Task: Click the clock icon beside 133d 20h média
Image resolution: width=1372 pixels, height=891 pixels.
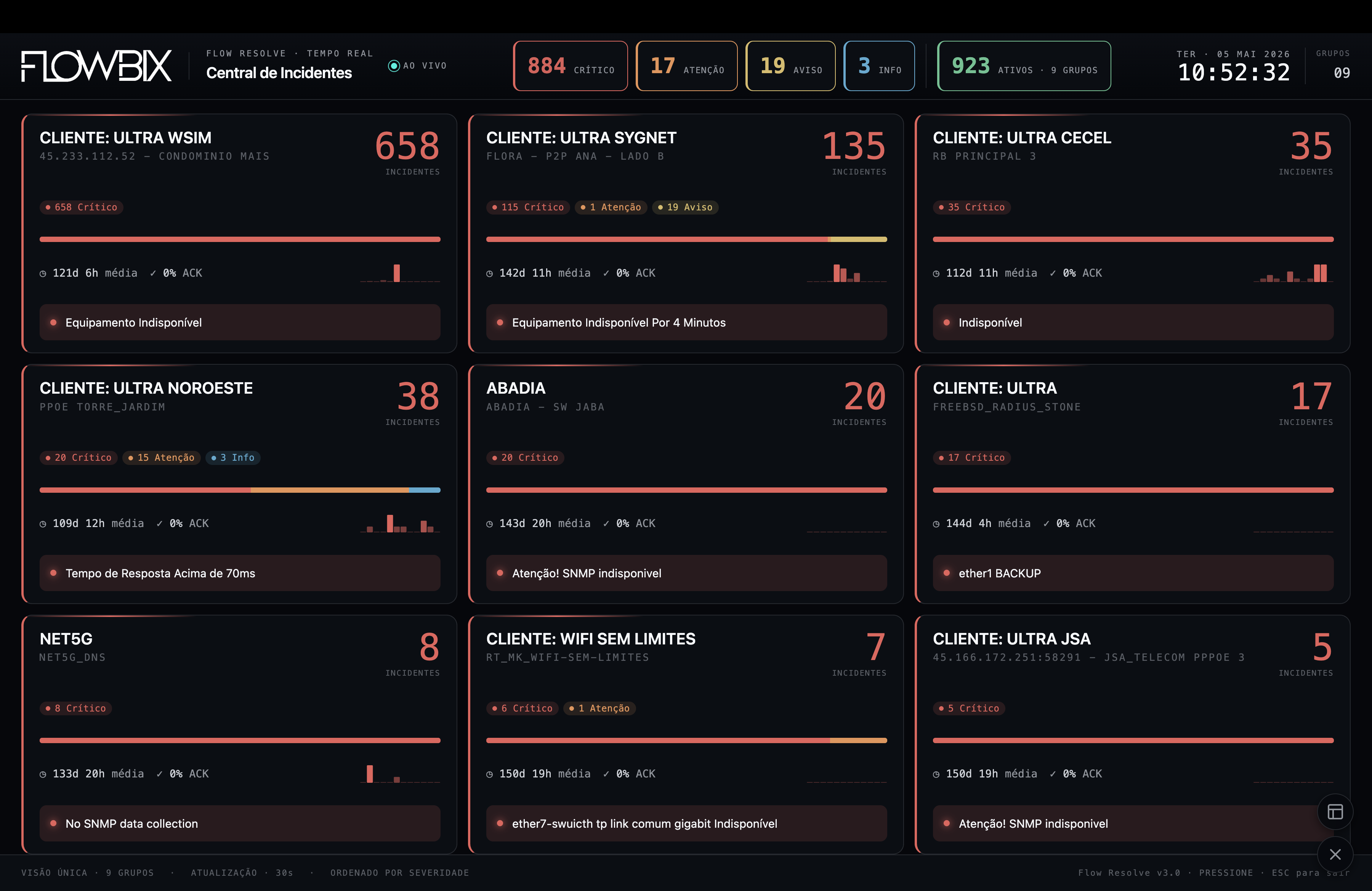Action: click(43, 775)
